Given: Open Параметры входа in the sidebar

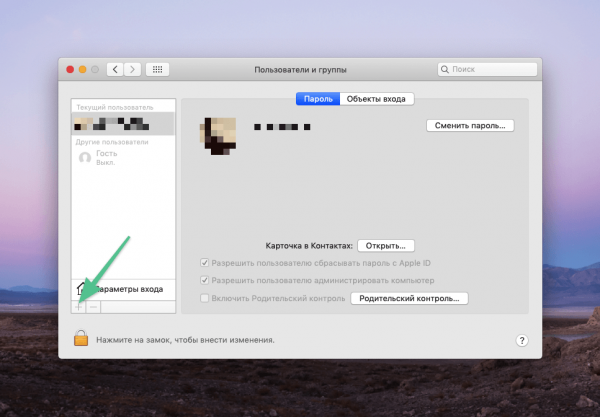Looking at the screenshot, I should (x=123, y=289).
